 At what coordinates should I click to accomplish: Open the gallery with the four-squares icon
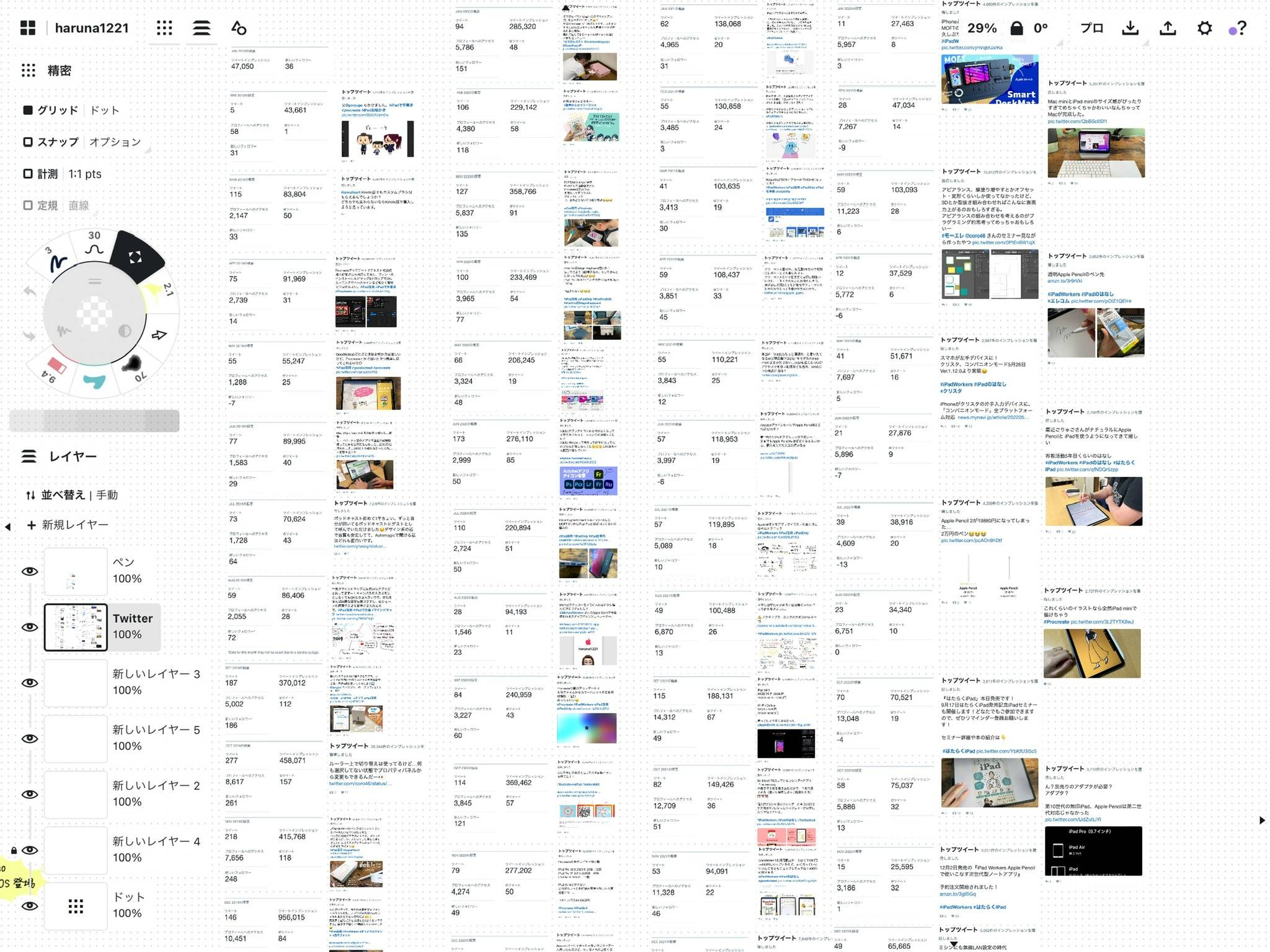click(x=28, y=28)
